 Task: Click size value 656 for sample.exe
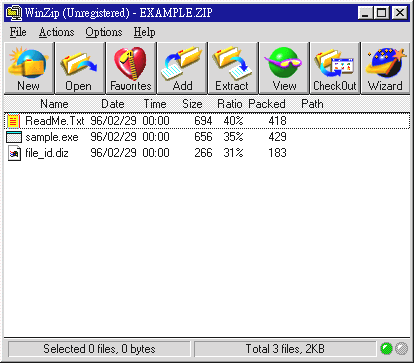(x=203, y=137)
